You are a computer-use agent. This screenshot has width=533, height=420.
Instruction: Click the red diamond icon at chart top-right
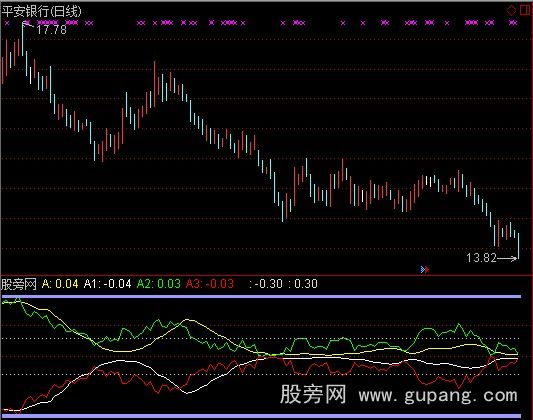coord(511,10)
